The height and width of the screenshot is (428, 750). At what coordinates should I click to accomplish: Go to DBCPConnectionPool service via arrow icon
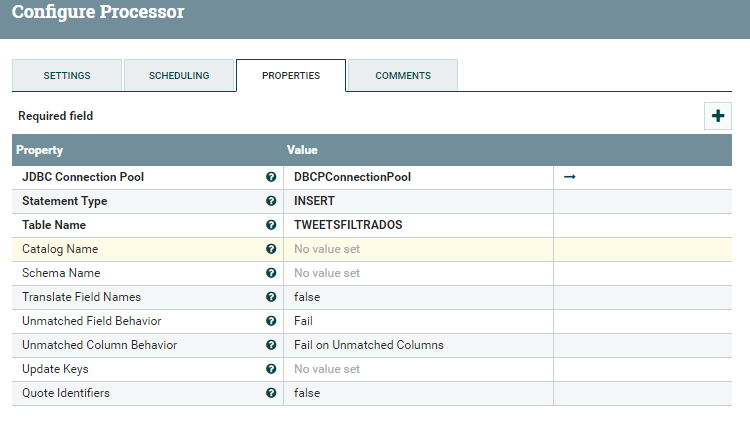pos(570,177)
